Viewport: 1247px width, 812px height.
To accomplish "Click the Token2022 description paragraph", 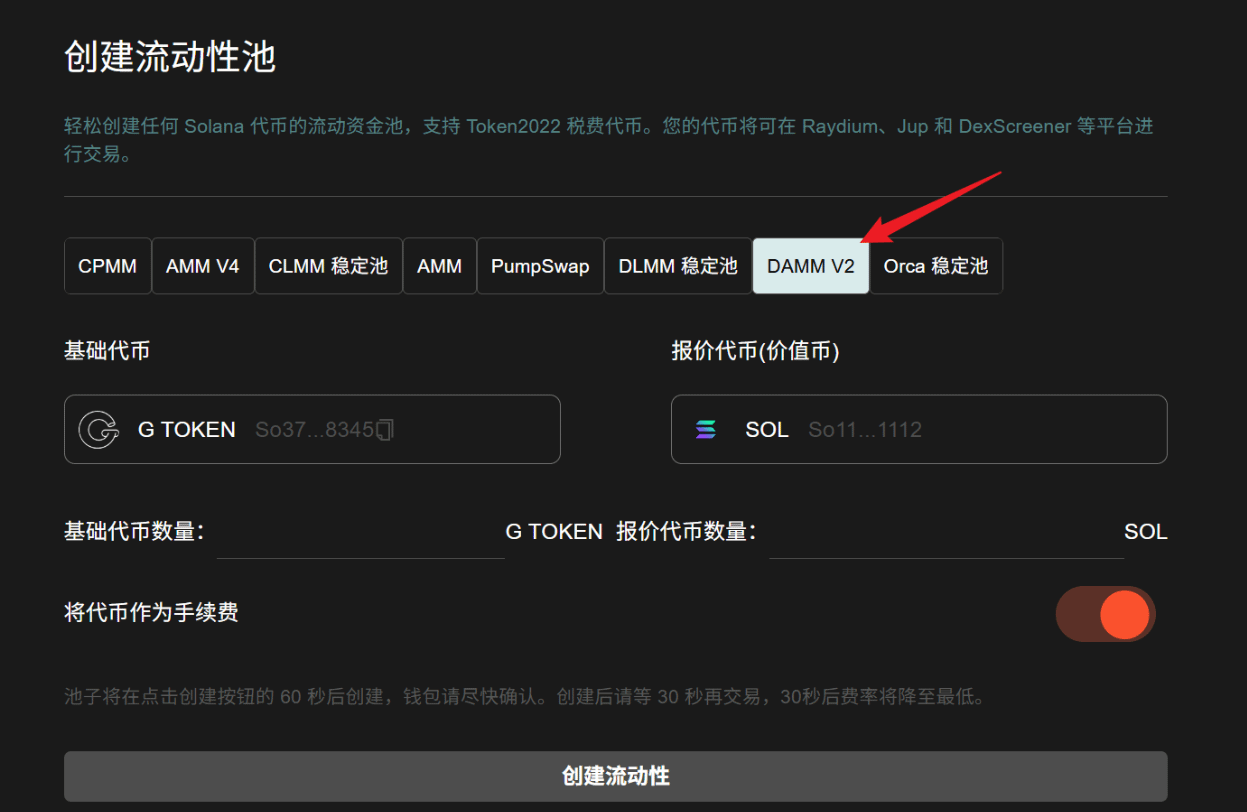I will [x=609, y=141].
